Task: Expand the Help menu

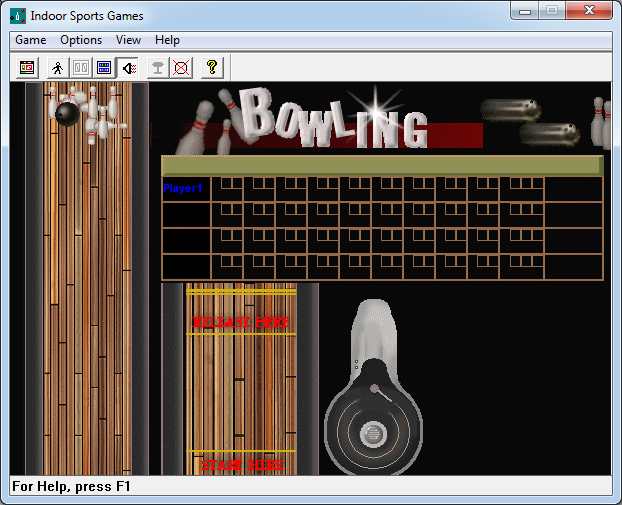Action: click(x=167, y=40)
